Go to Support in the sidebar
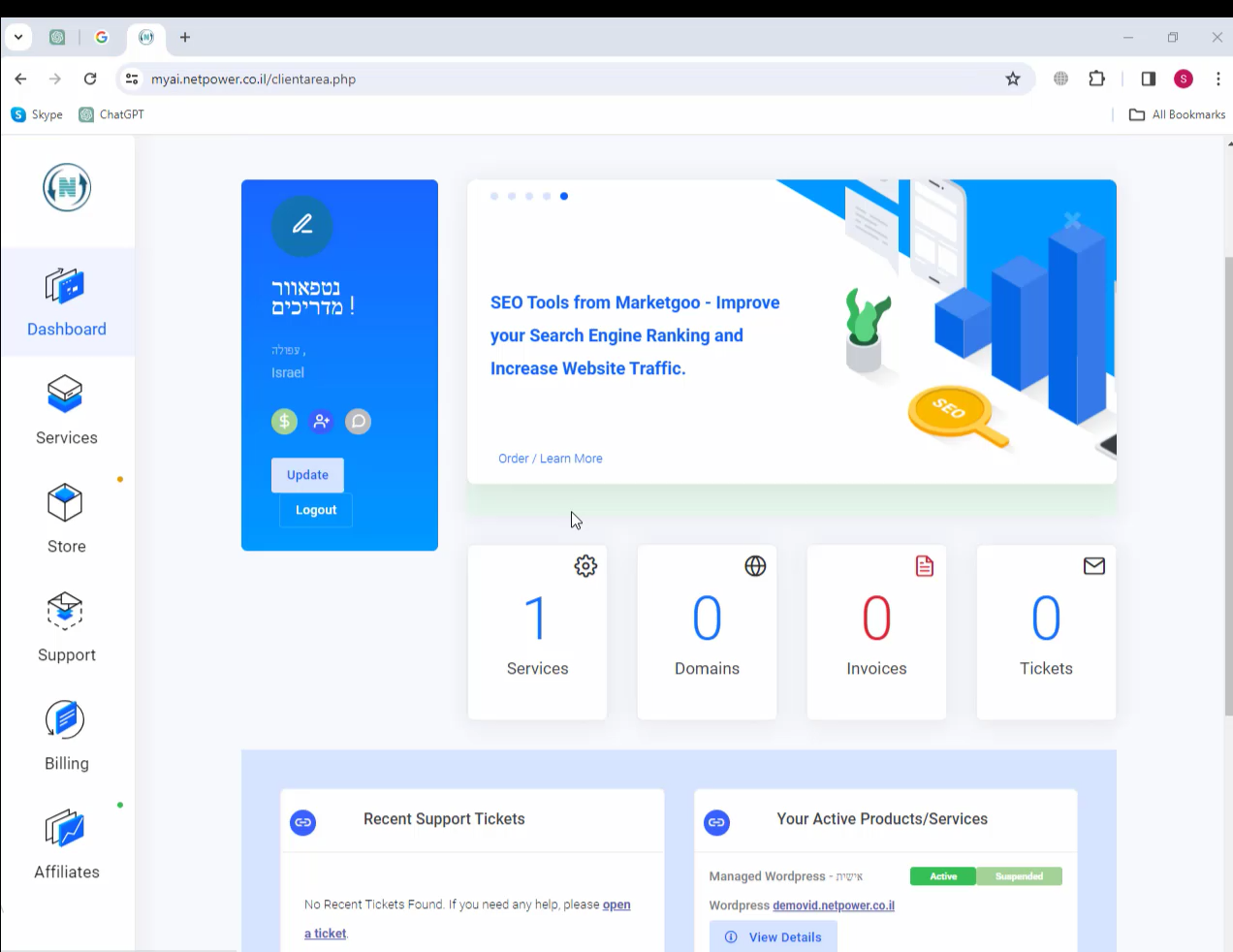Screen dimensions: 1233x952 66,627
